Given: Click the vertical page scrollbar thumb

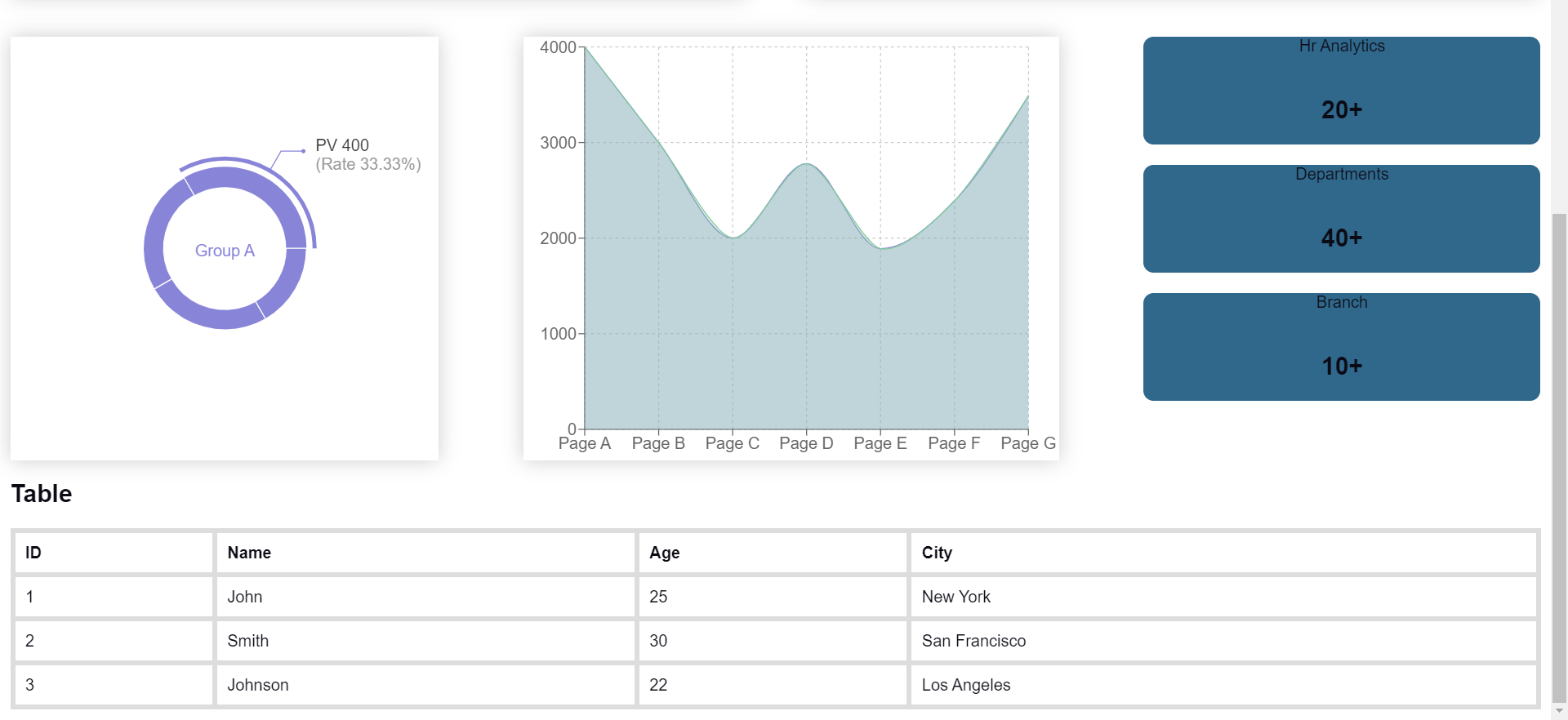Looking at the screenshot, I should pyautogui.click(x=1559, y=457).
